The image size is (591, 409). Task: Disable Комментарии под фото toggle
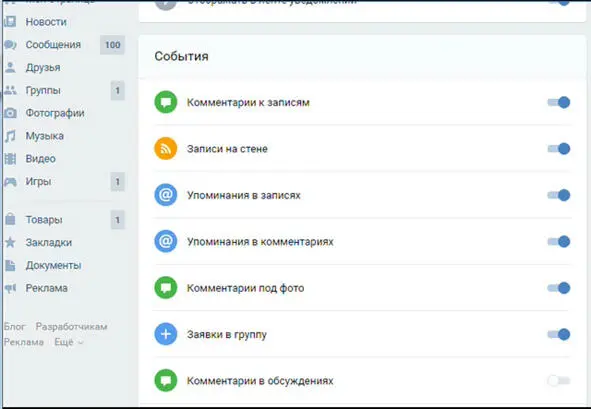pos(559,288)
